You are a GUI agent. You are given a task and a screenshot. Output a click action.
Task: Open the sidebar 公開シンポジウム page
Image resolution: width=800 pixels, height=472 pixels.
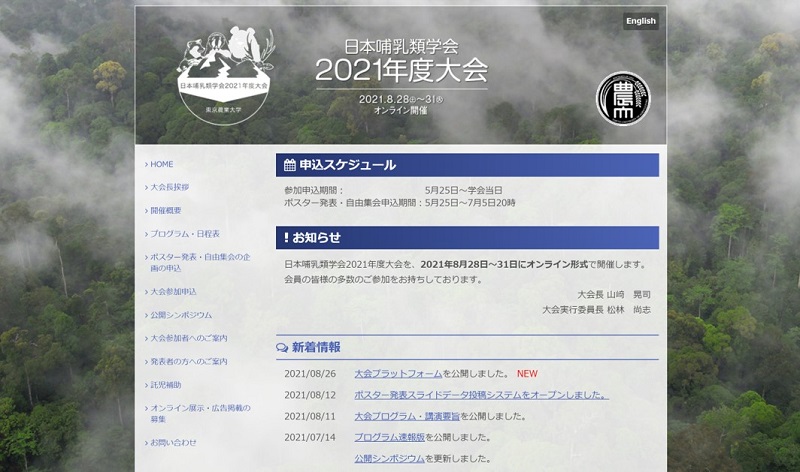coord(180,315)
